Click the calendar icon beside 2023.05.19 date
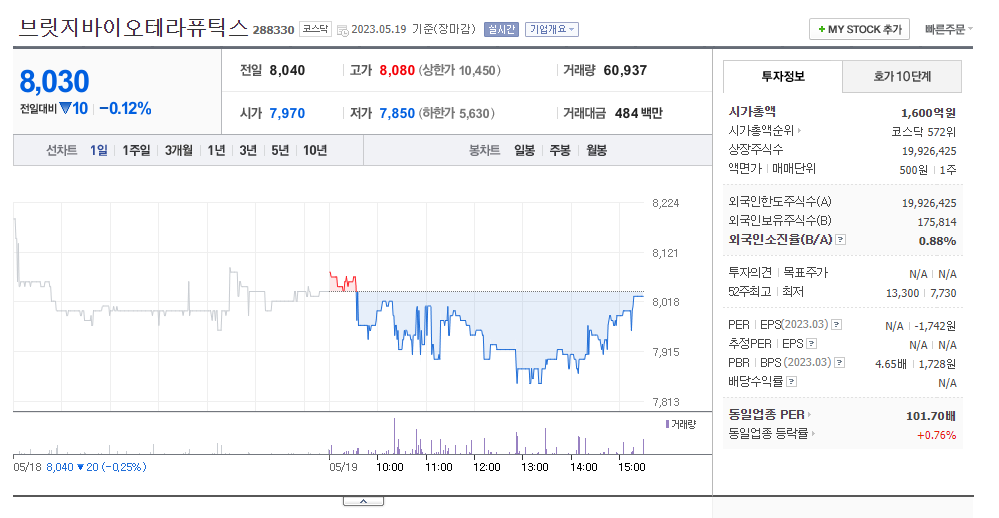The image size is (999, 518). (x=342, y=30)
